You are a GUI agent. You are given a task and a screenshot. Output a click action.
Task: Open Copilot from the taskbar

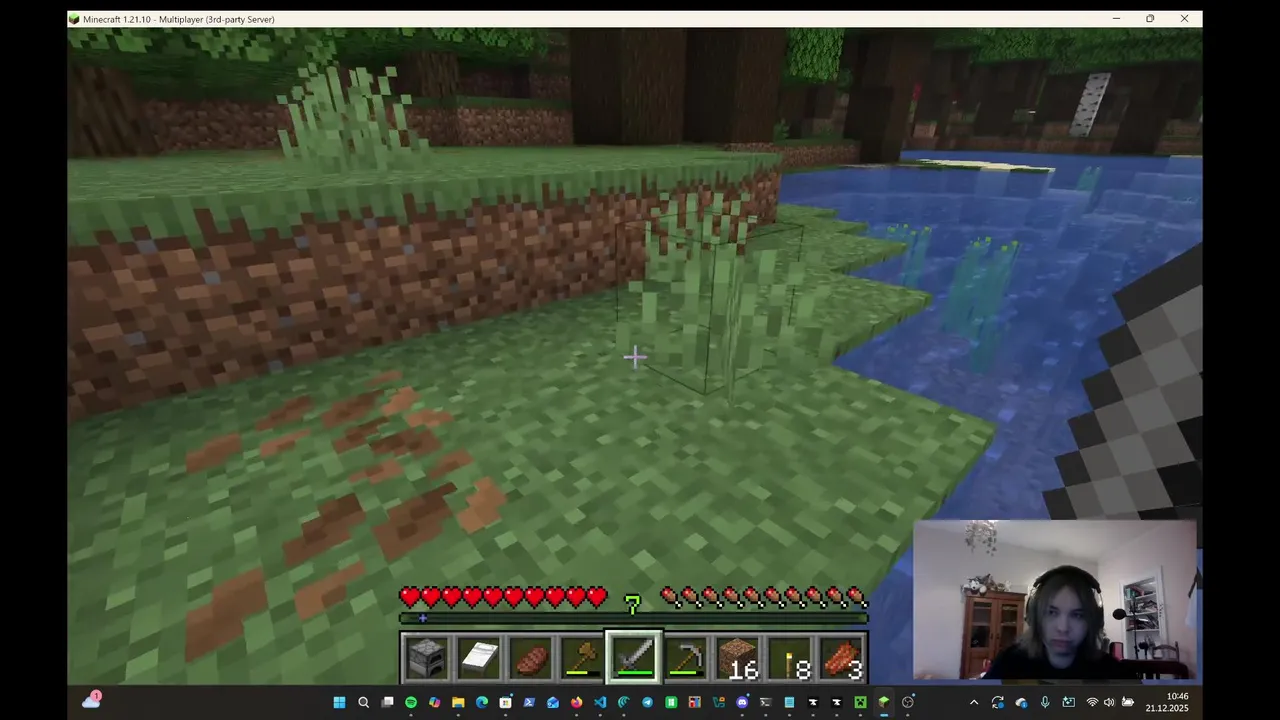(435, 702)
